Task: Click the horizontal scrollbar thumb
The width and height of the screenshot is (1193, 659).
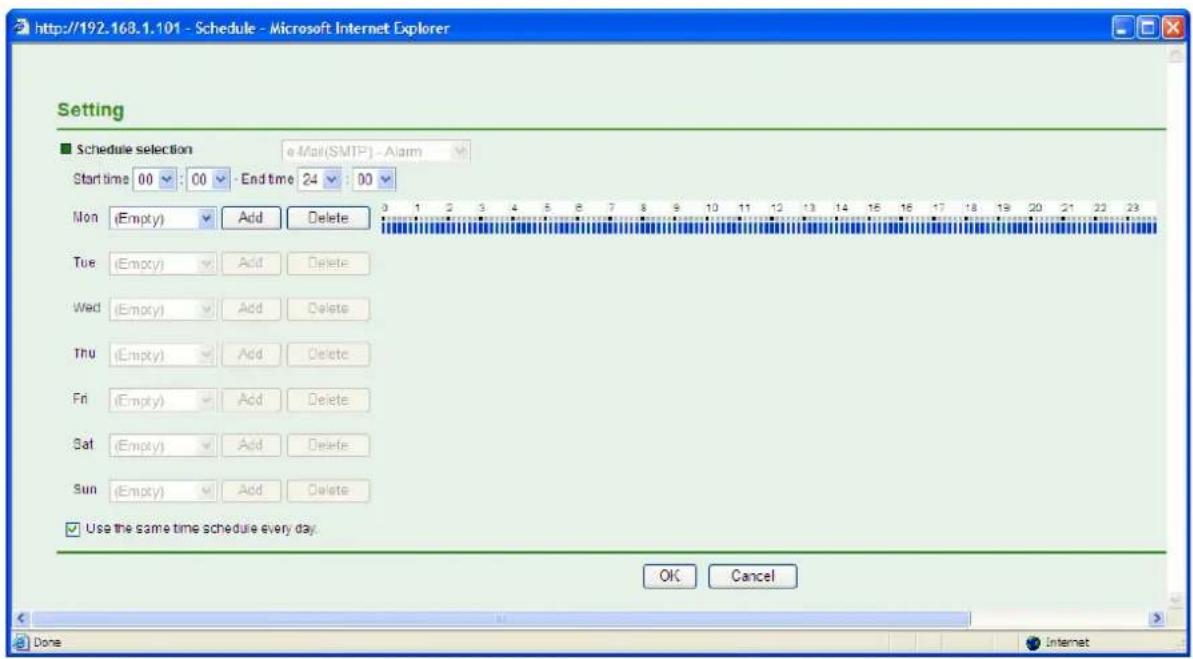Action: click(501, 619)
